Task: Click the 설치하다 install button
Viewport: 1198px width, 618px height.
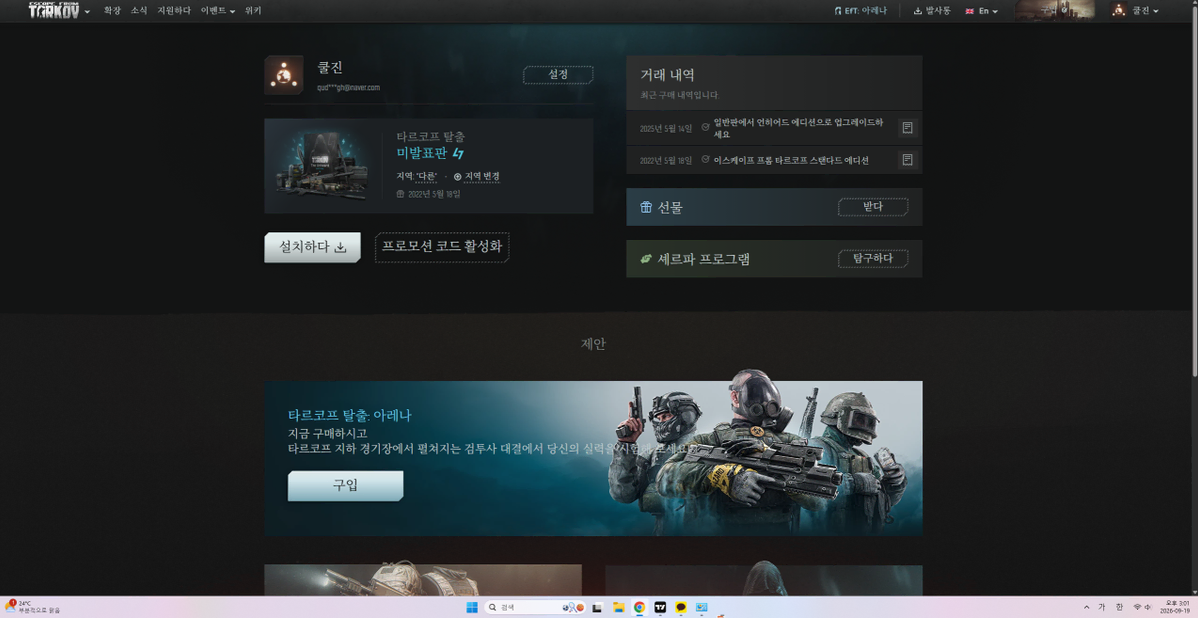Action: [312, 248]
